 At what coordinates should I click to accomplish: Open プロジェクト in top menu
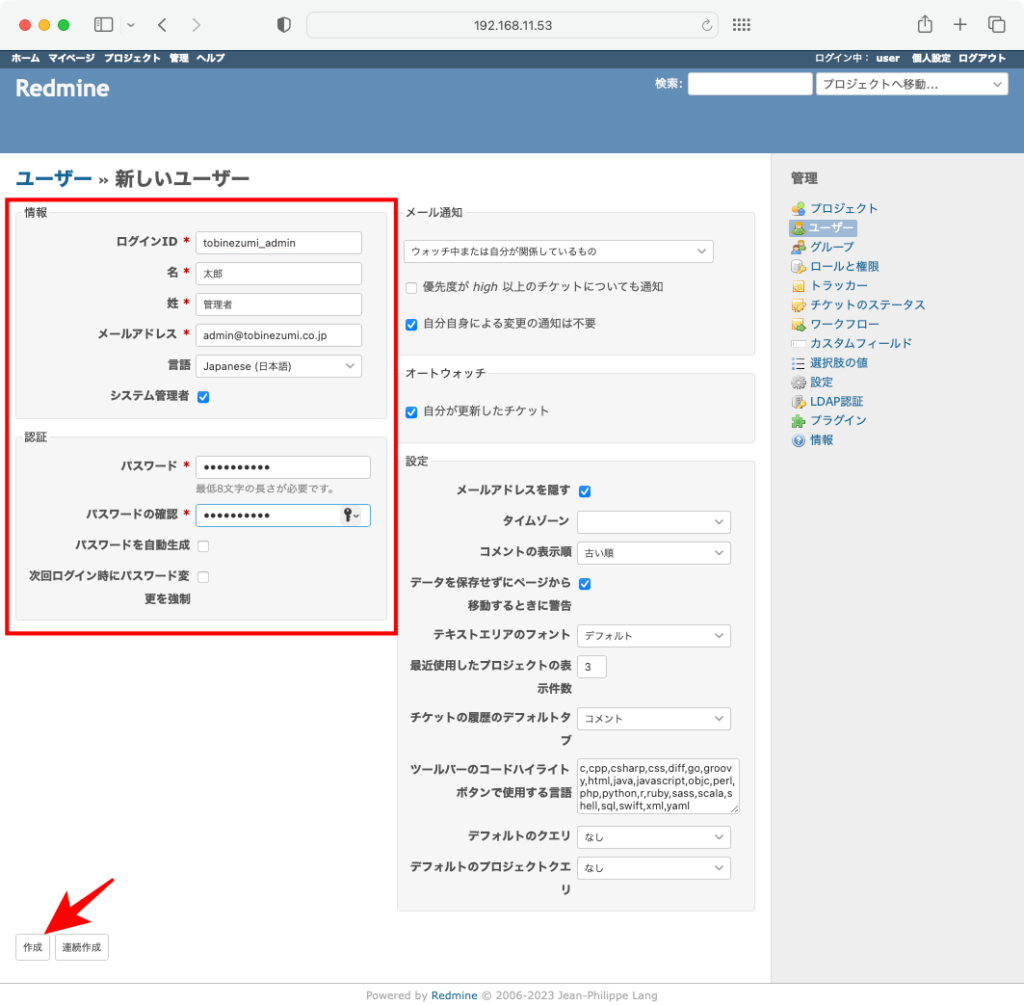[132, 58]
